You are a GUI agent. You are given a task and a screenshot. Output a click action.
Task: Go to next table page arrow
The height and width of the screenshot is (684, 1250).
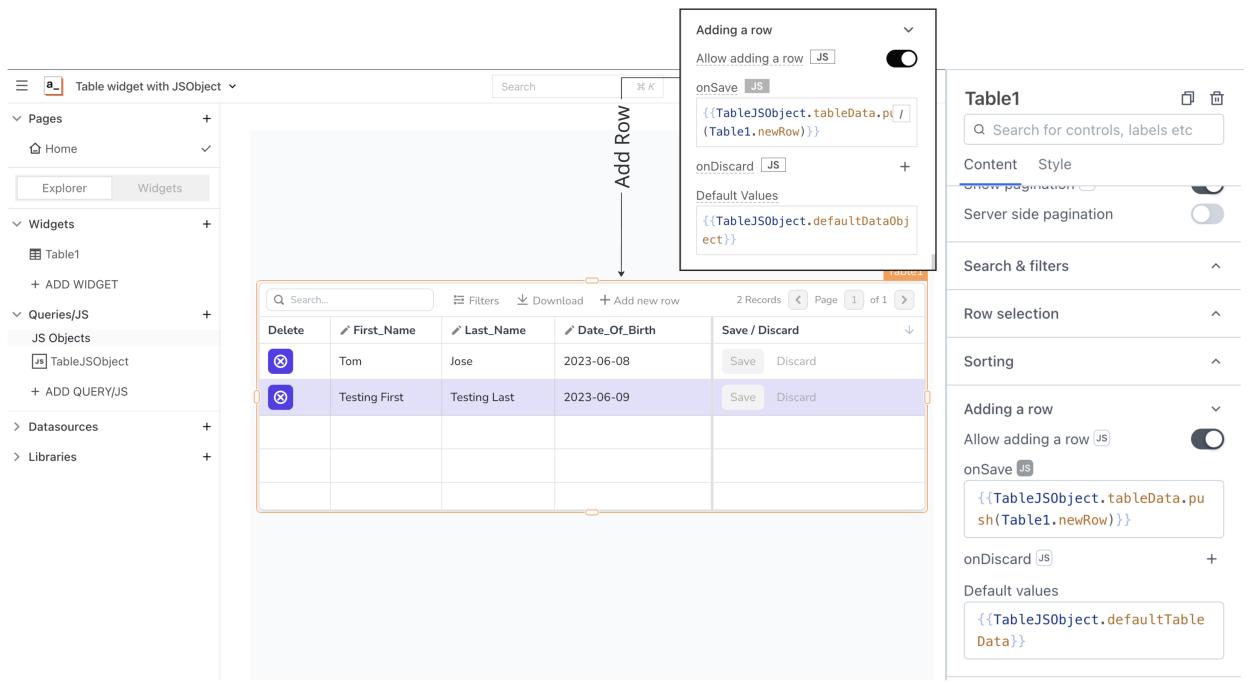[x=904, y=300]
